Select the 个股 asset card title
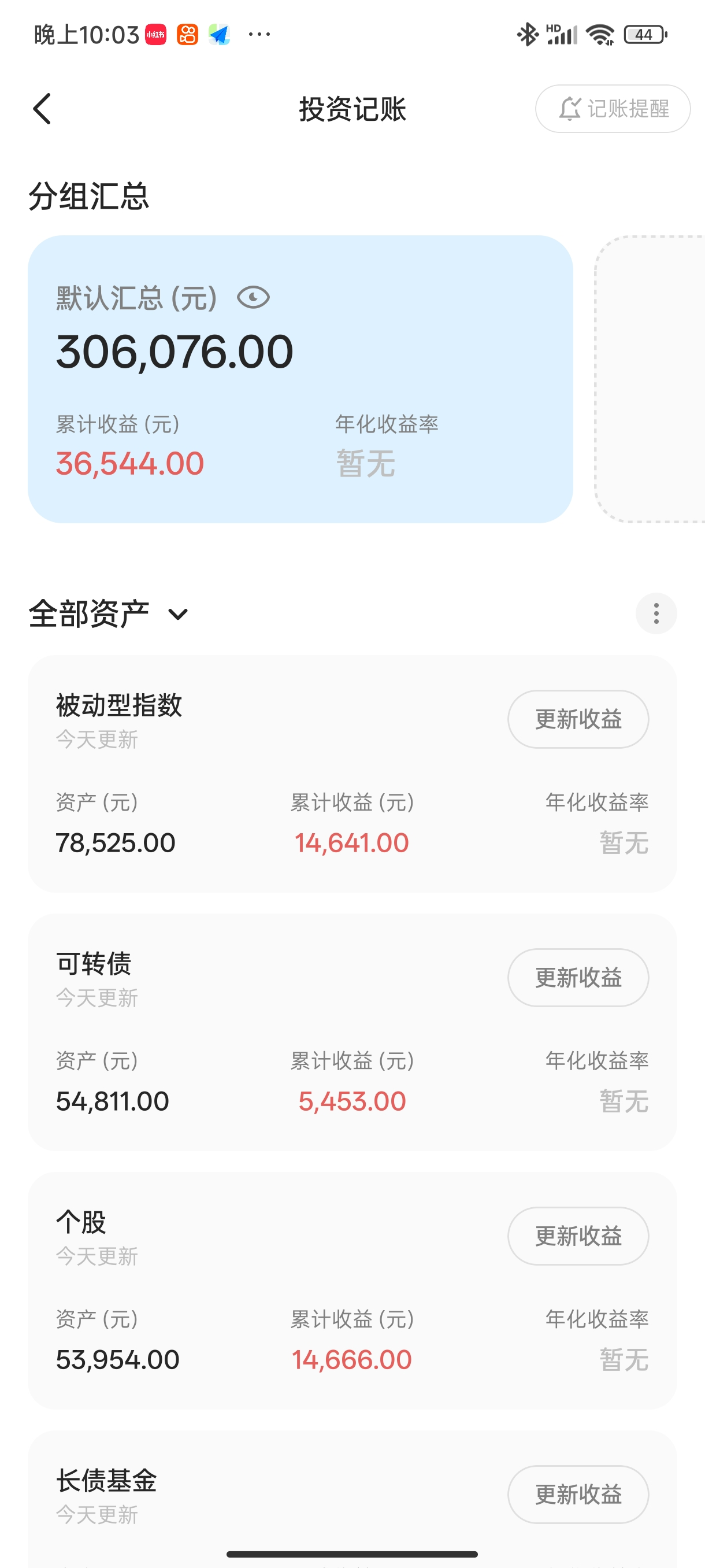 click(81, 1222)
